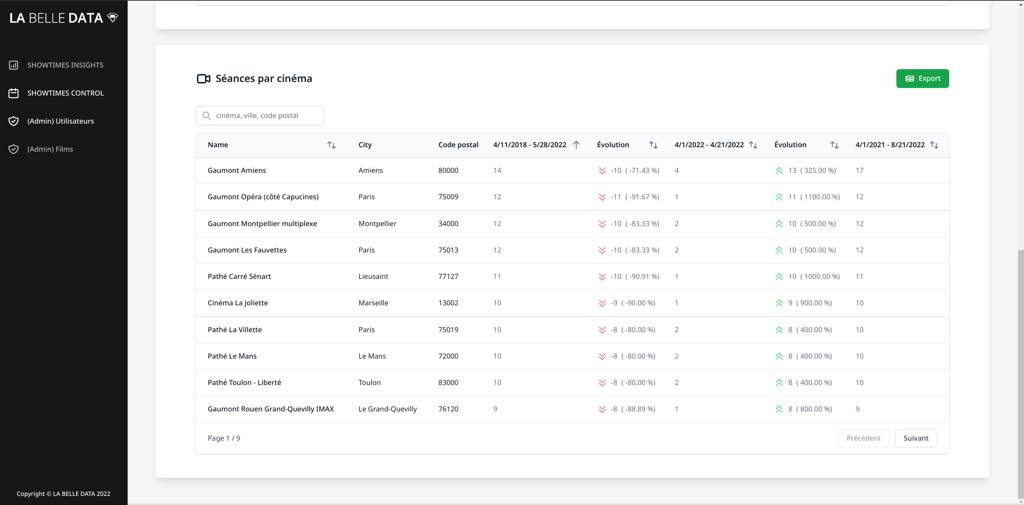Viewport: 1024px width, 505px height.
Task: Open Showtimes Insights in sidebar
Action: [65, 65]
